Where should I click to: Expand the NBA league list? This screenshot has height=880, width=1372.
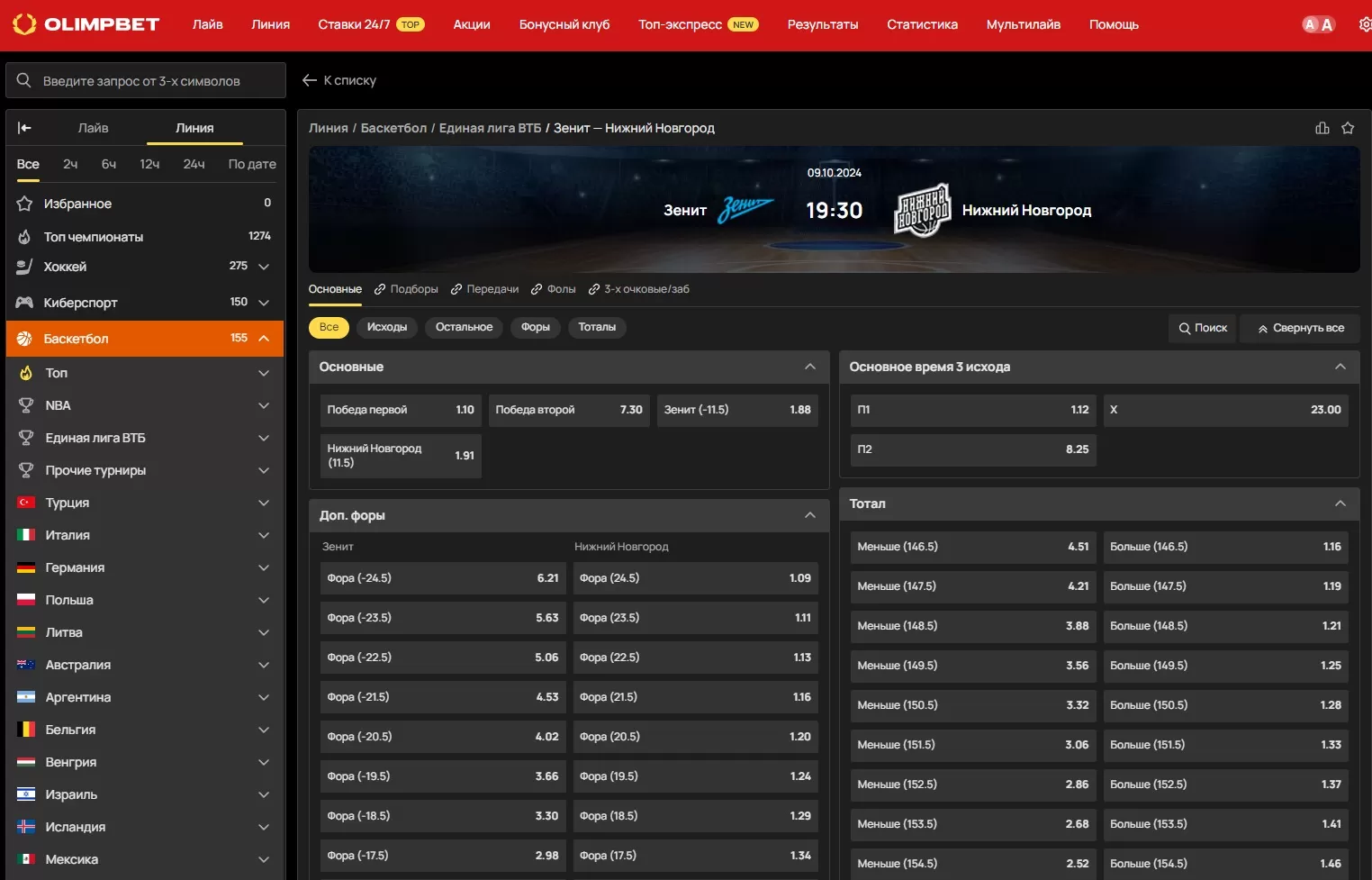click(264, 405)
